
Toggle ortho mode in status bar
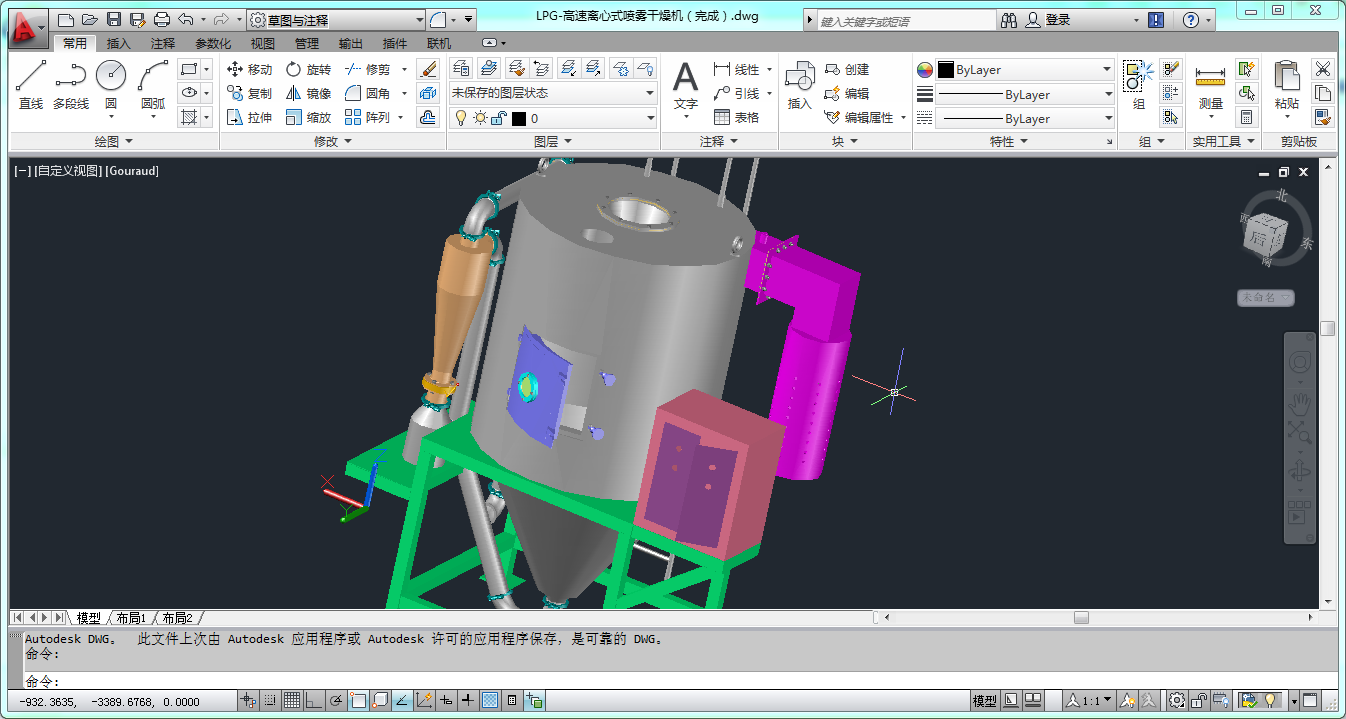coord(314,700)
